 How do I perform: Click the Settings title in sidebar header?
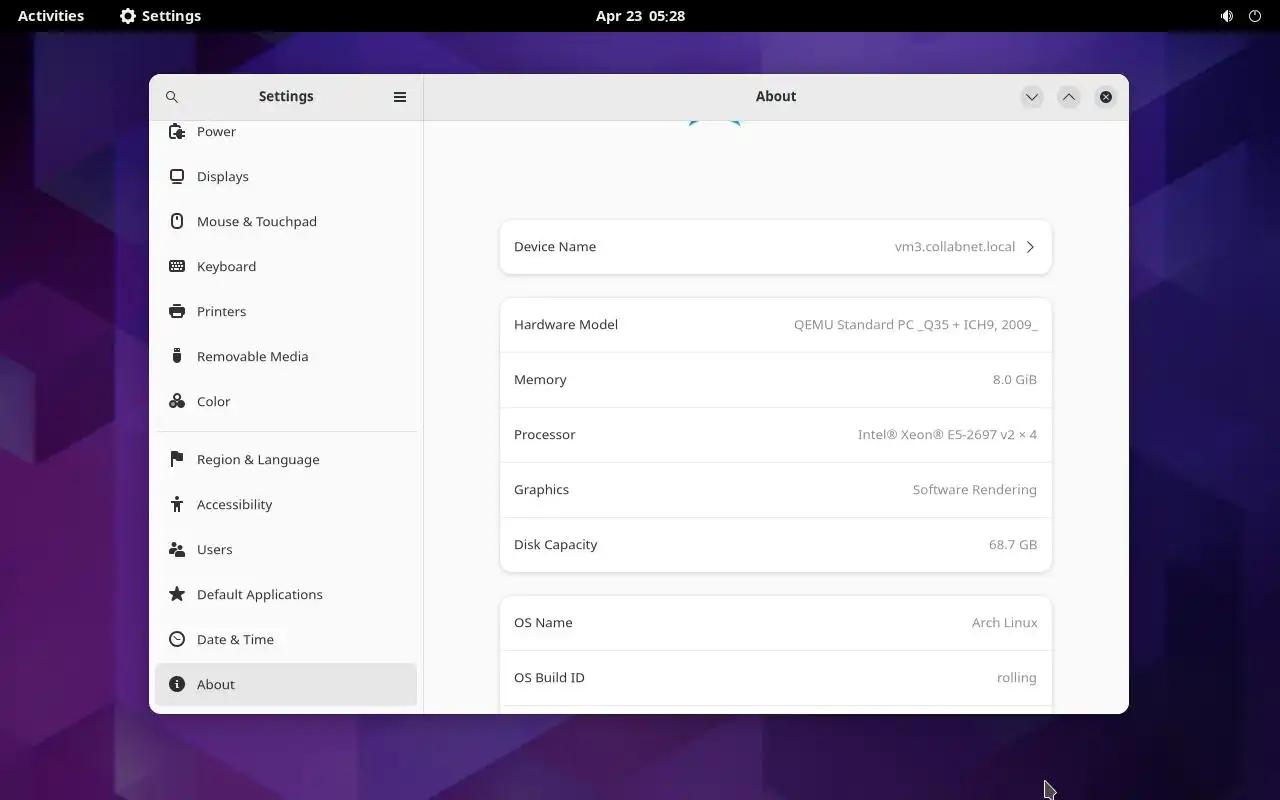pos(286,97)
